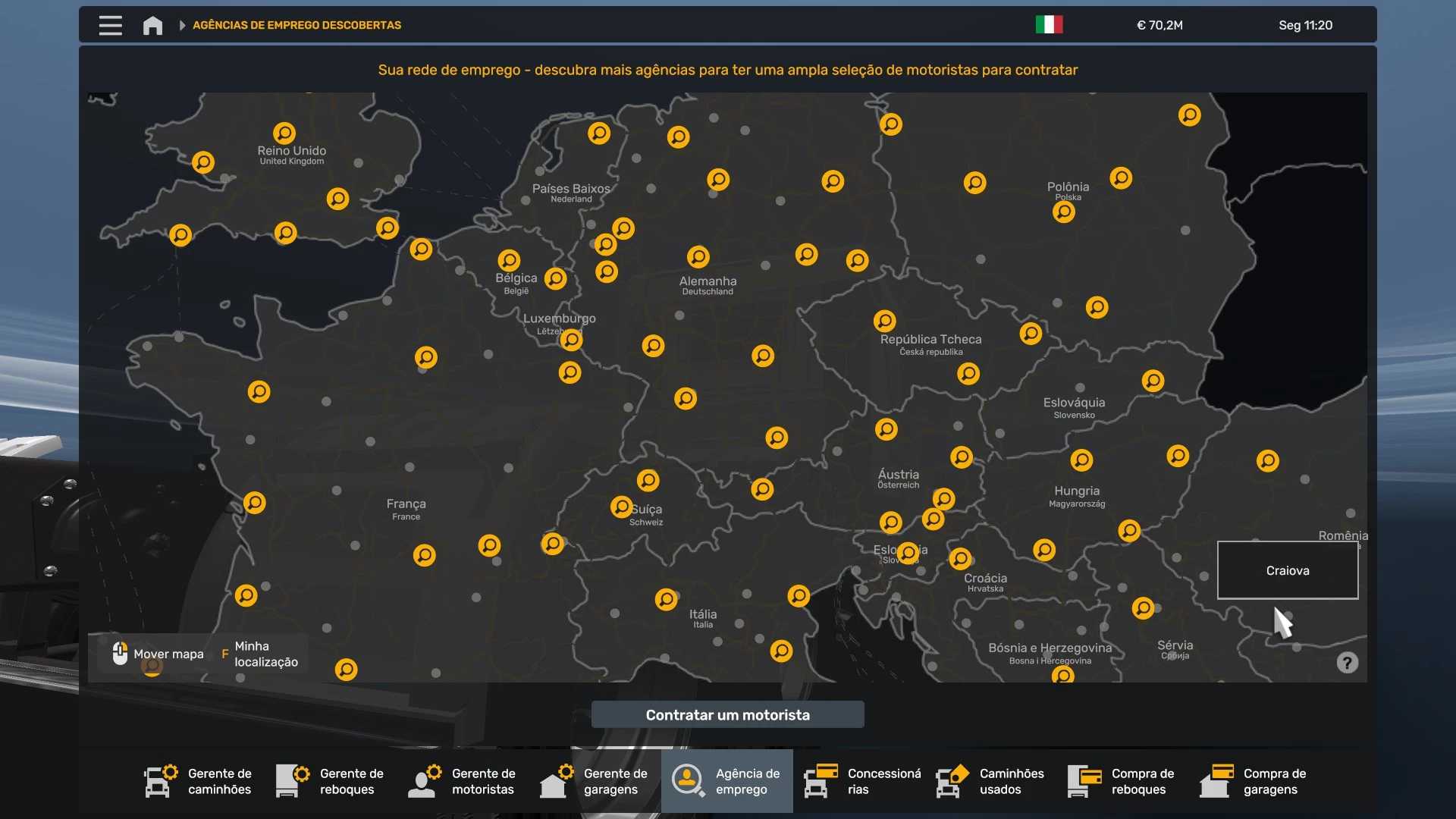Viewport: 1456px width, 819px height.
Task: Open Compra de garagens tab
Action: (1255, 781)
